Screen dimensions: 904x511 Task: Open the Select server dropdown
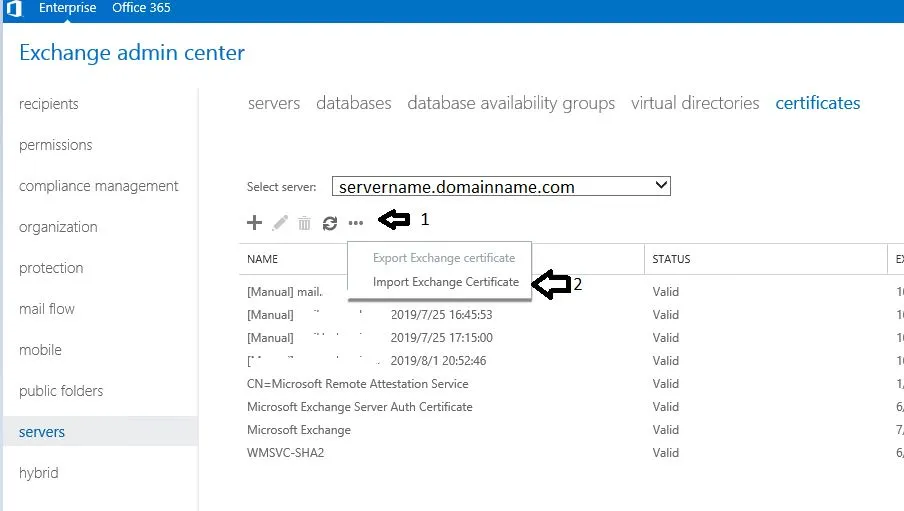(x=501, y=186)
